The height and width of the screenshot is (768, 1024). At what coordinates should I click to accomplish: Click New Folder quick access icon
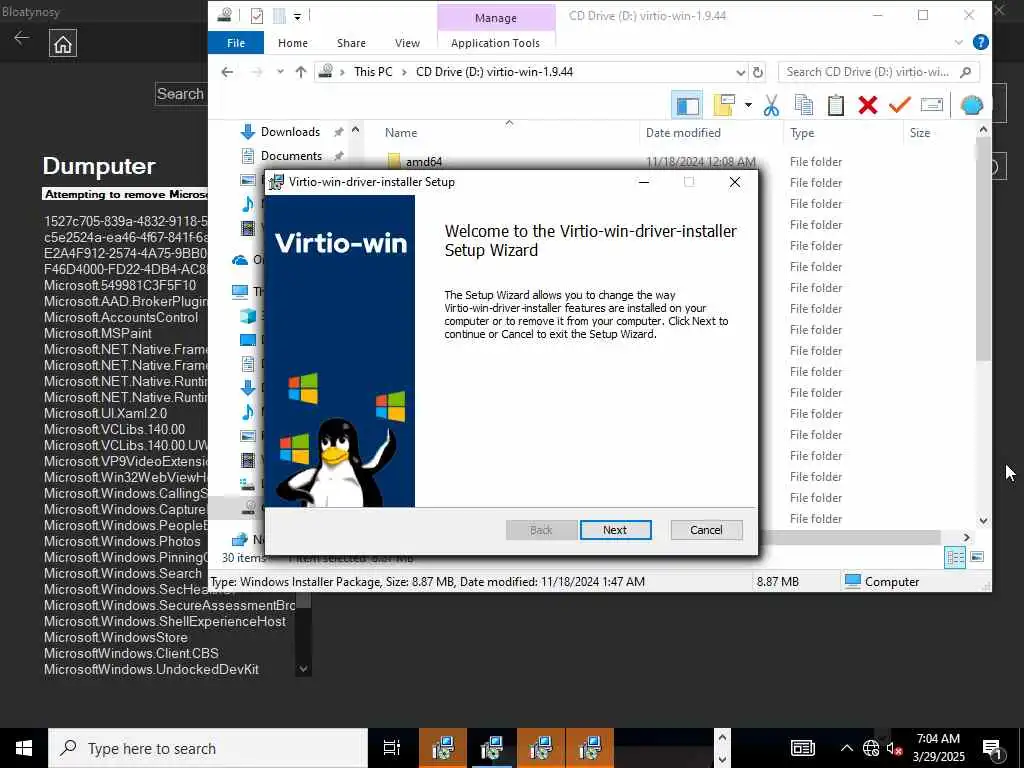point(280,15)
